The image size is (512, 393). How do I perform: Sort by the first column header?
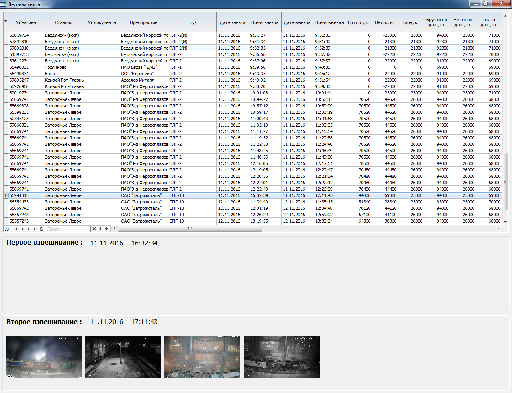point(26,23)
